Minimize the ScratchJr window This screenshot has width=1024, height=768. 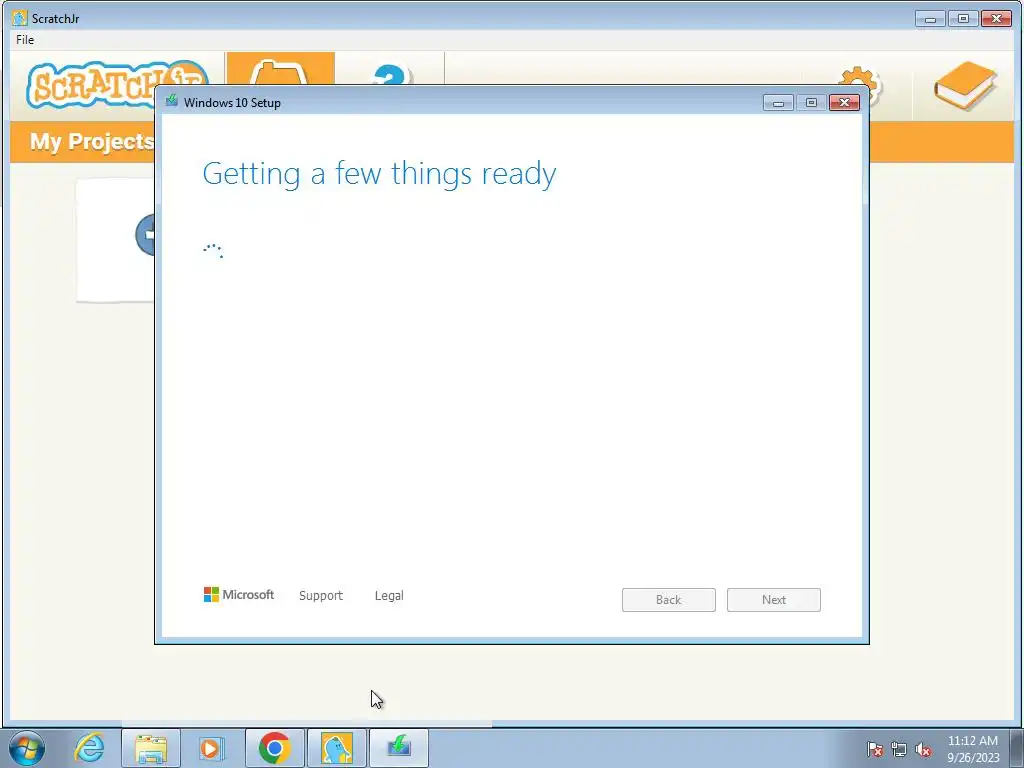pos(931,19)
